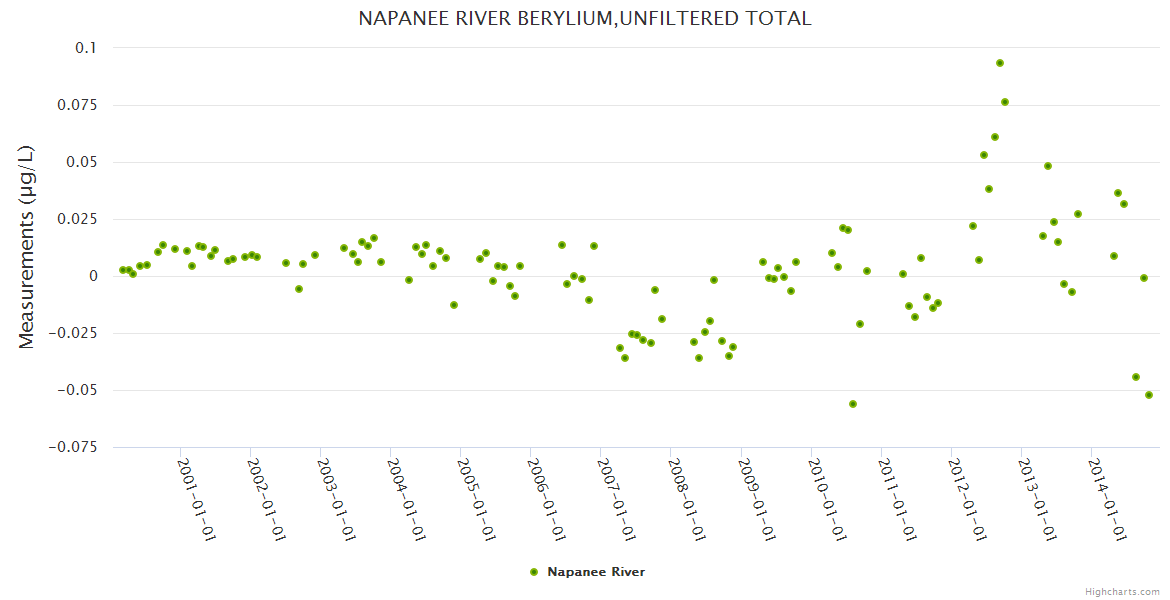Click the chart title Napanee River Berylium

[585, 19]
